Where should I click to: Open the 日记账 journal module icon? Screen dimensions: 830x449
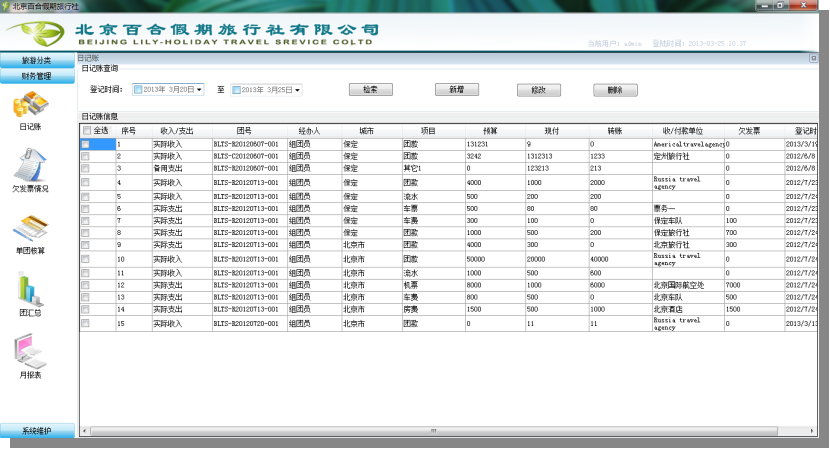(x=30, y=105)
